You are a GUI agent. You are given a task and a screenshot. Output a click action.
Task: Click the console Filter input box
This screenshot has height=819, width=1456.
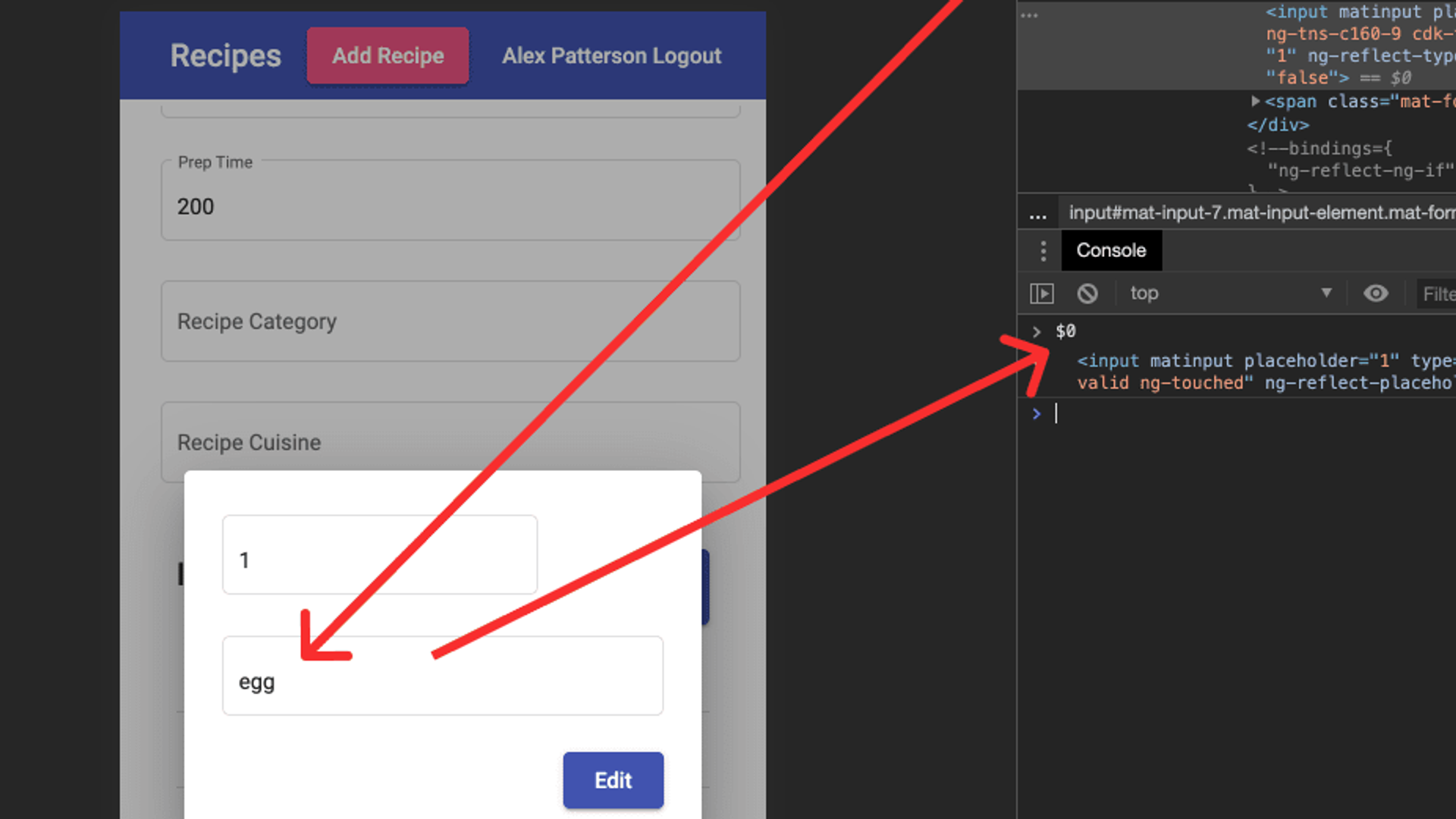[x=1437, y=294]
